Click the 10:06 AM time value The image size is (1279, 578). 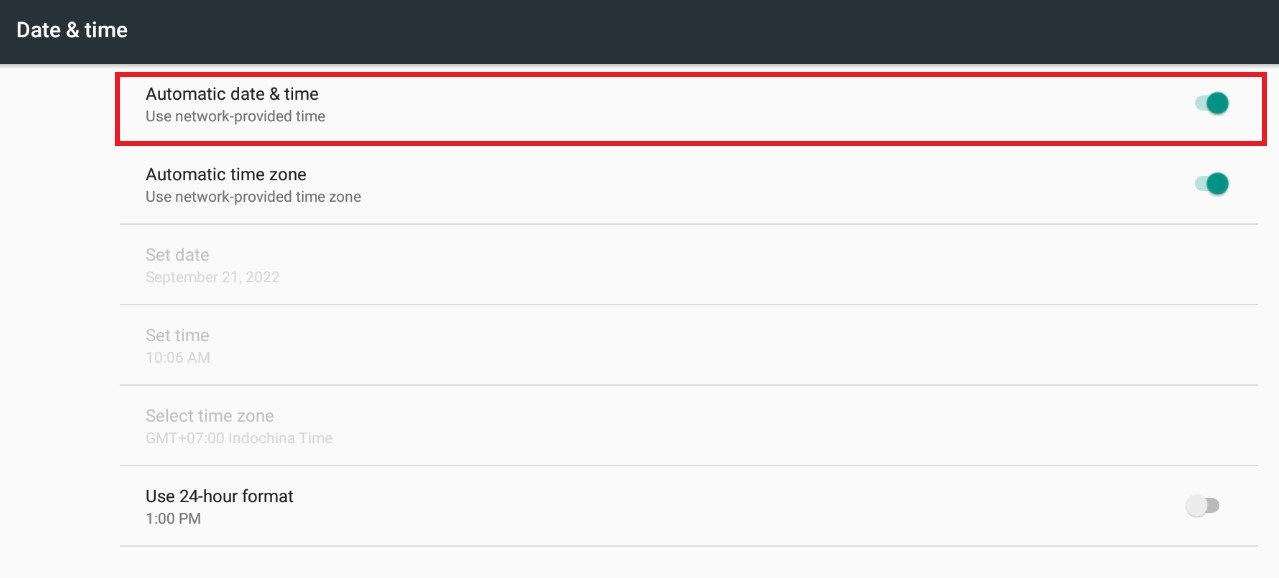pos(178,358)
